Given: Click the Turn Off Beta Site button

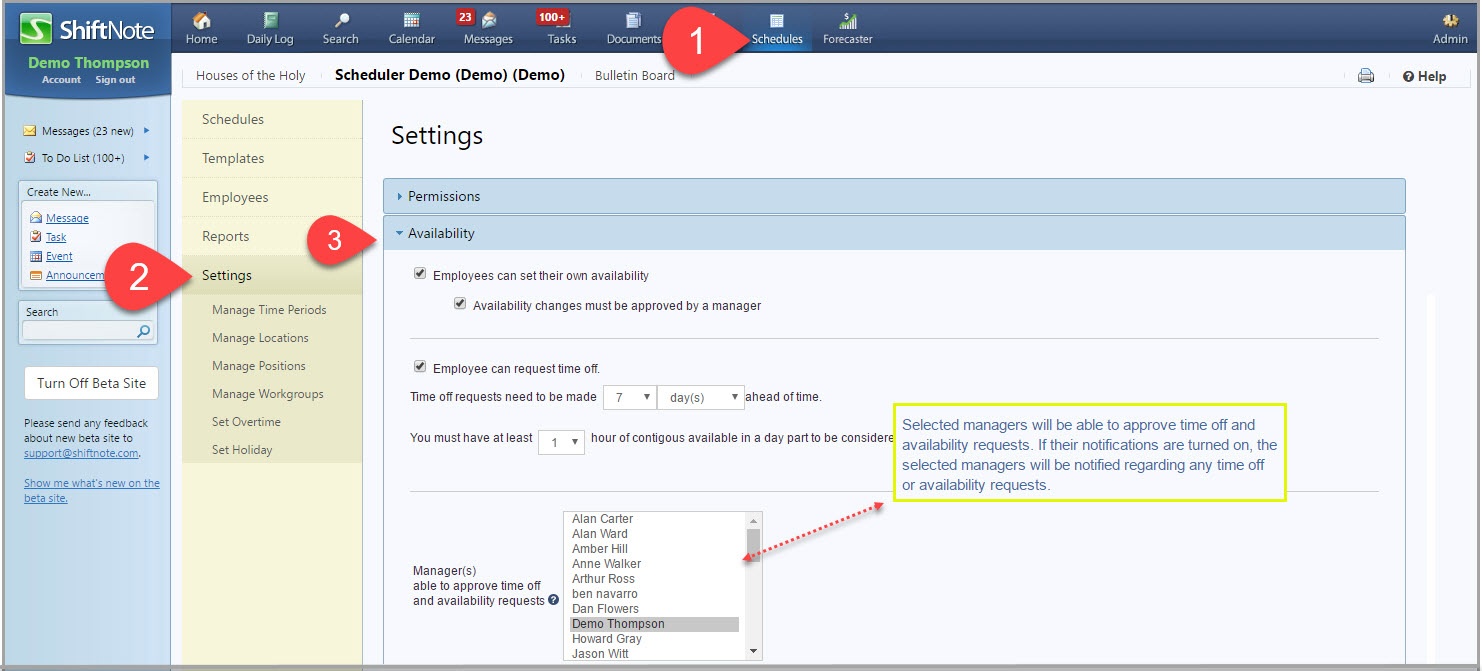Looking at the screenshot, I should point(91,383).
